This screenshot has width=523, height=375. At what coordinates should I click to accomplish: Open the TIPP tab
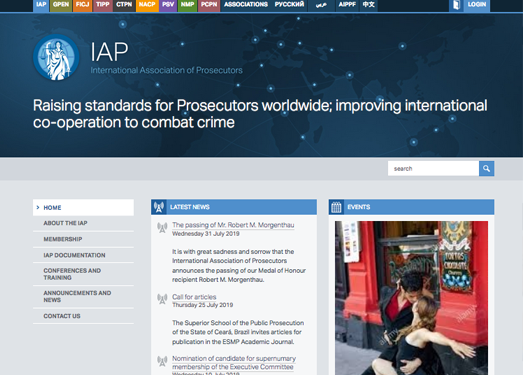[103, 5]
